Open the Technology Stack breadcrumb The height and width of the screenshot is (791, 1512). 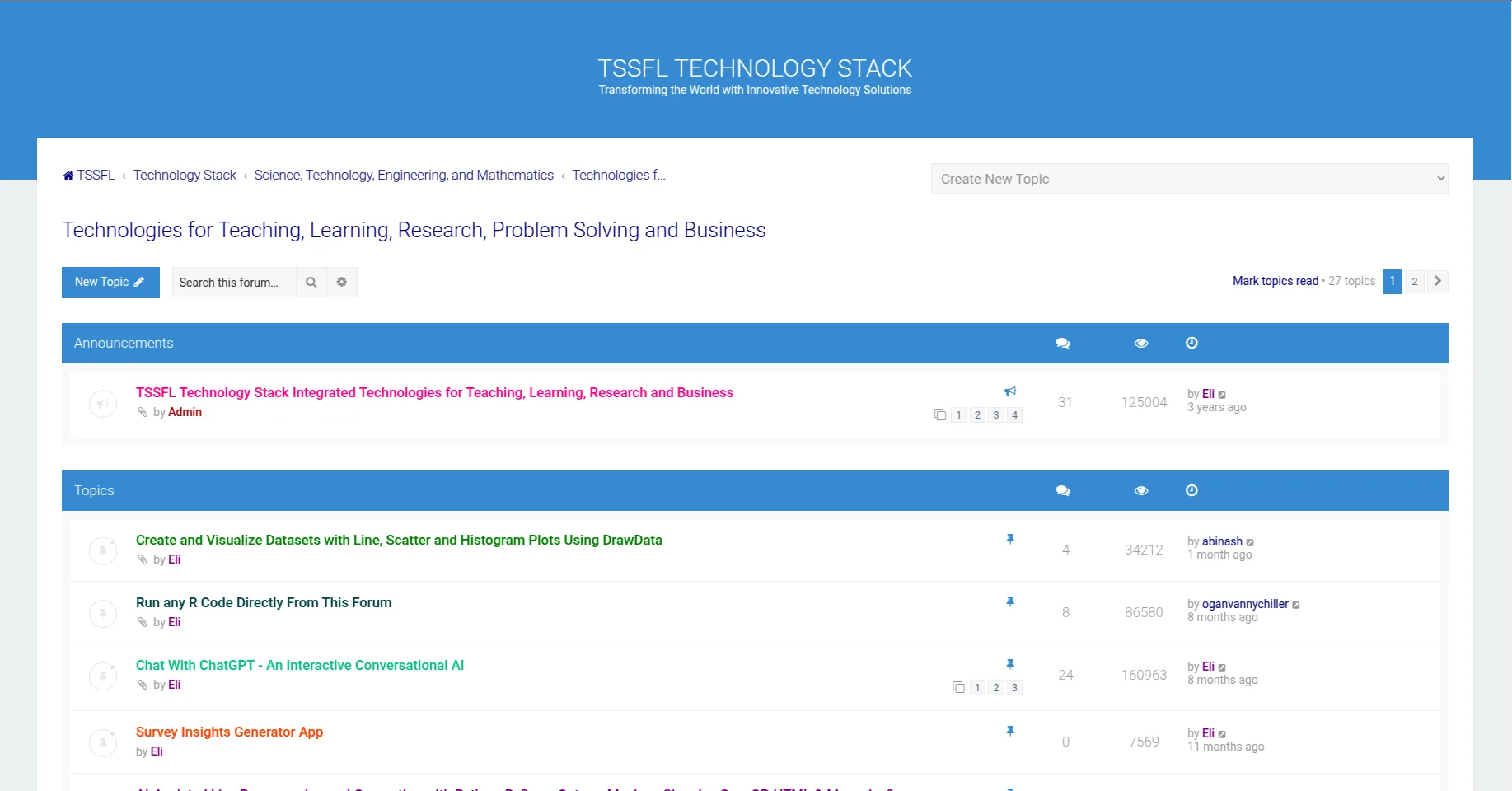tap(185, 175)
